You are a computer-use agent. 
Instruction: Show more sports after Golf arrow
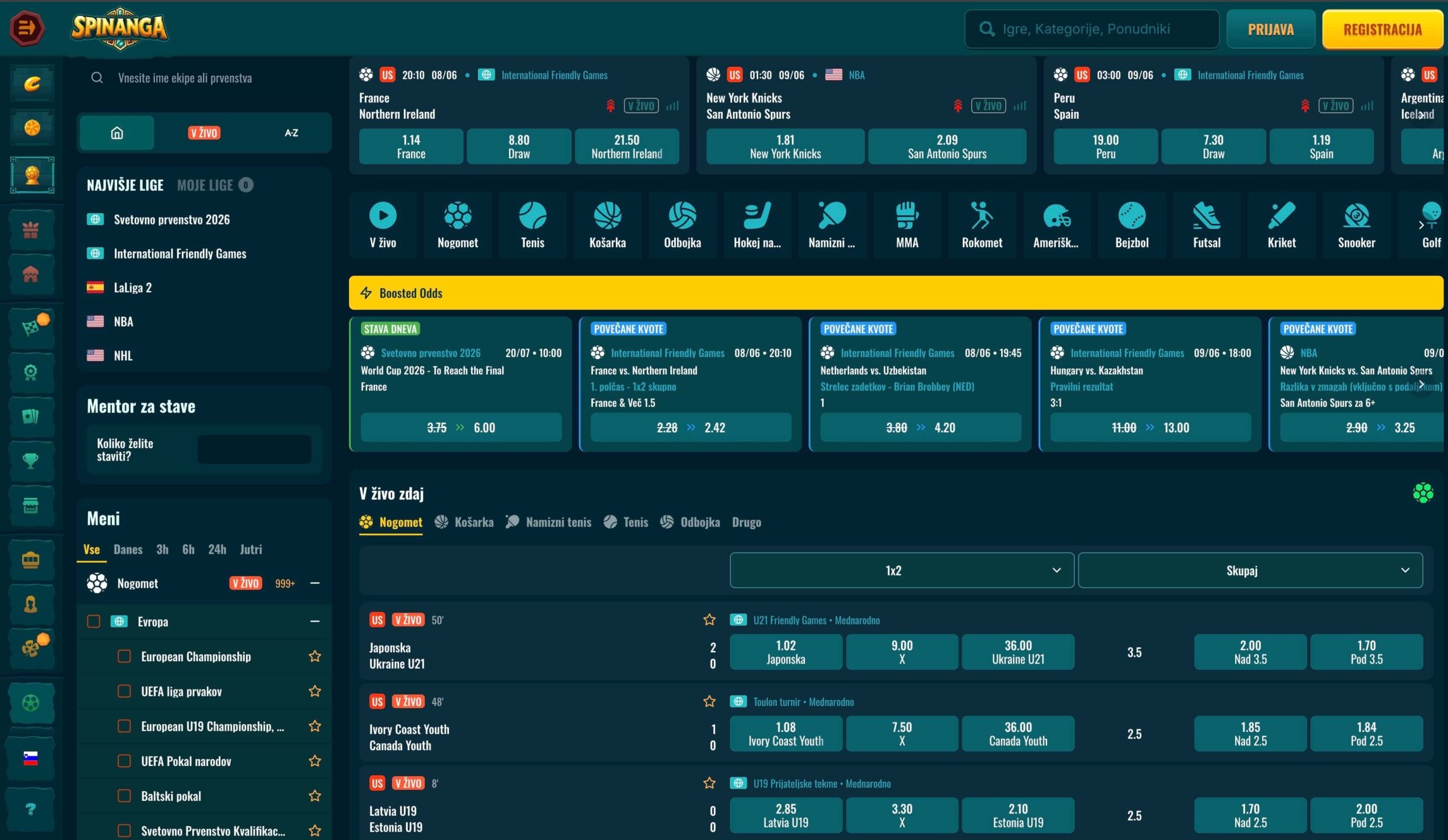click(1421, 225)
